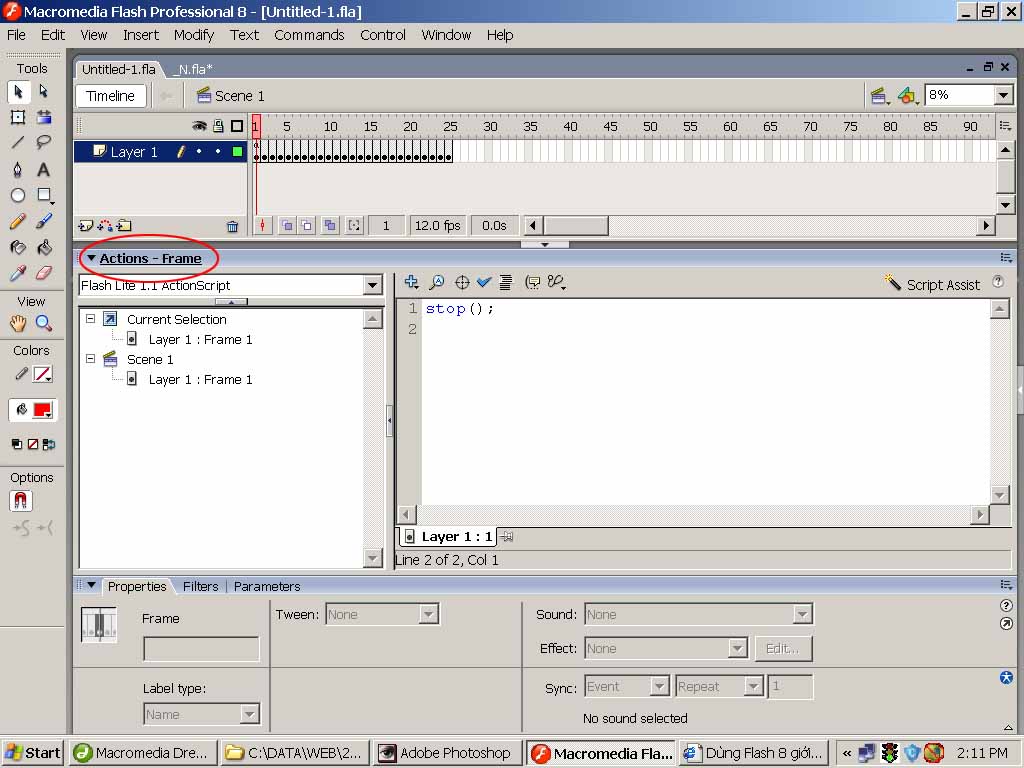The height and width of the screenshot is (768, 1024).
Task: Toggle Show/Hide All Layers eye header
Action: point(199,126)
